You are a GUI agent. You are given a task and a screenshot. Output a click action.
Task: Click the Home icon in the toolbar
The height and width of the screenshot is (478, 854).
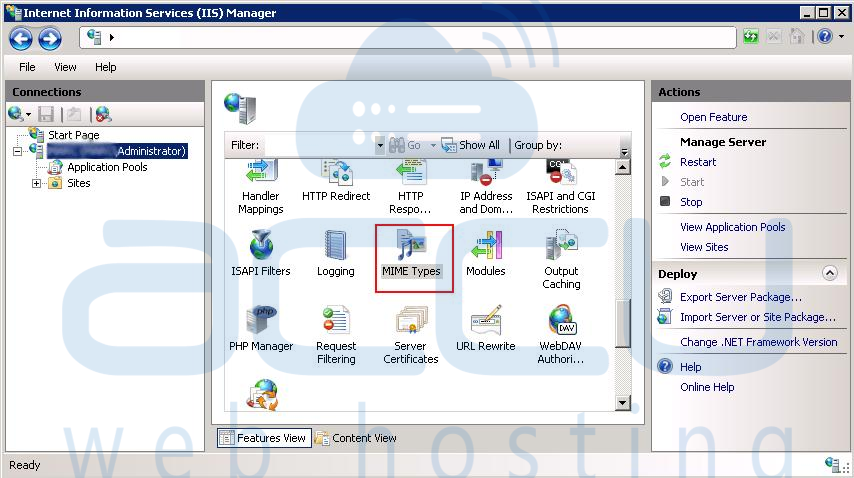tap(797, 36)
